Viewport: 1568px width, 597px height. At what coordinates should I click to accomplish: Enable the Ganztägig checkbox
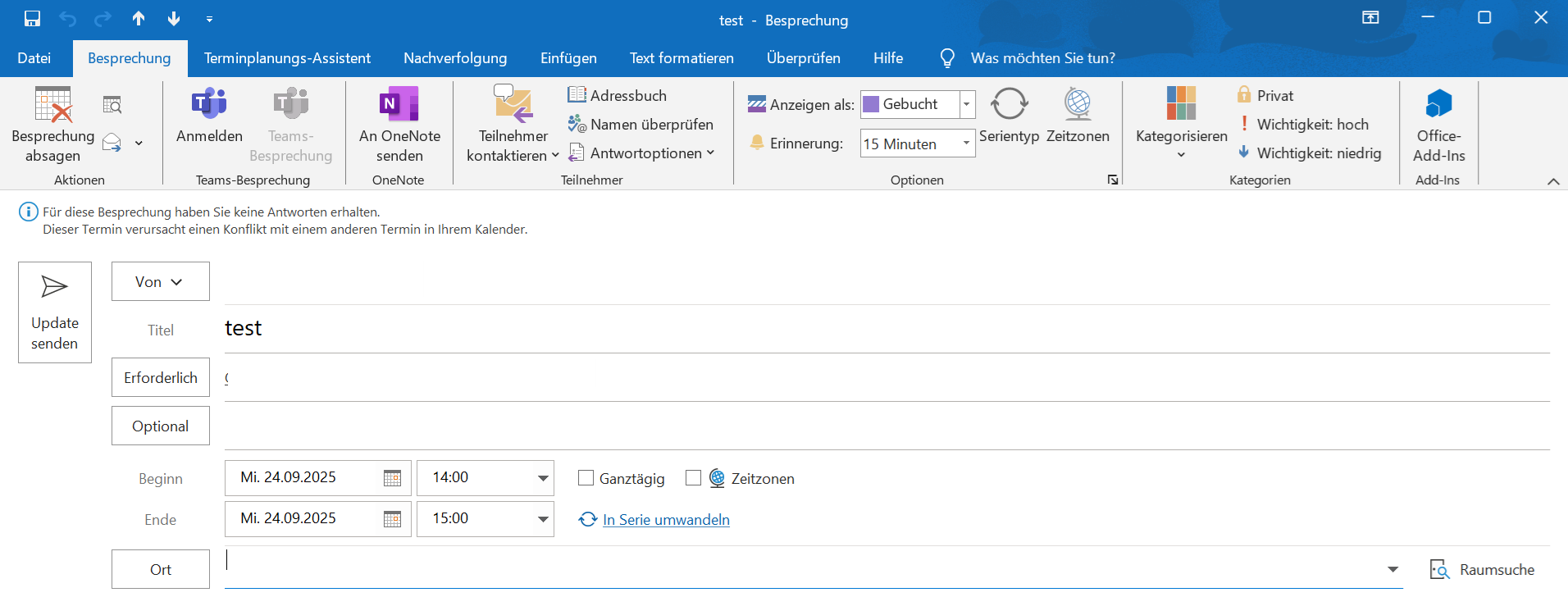coord(586,478)
